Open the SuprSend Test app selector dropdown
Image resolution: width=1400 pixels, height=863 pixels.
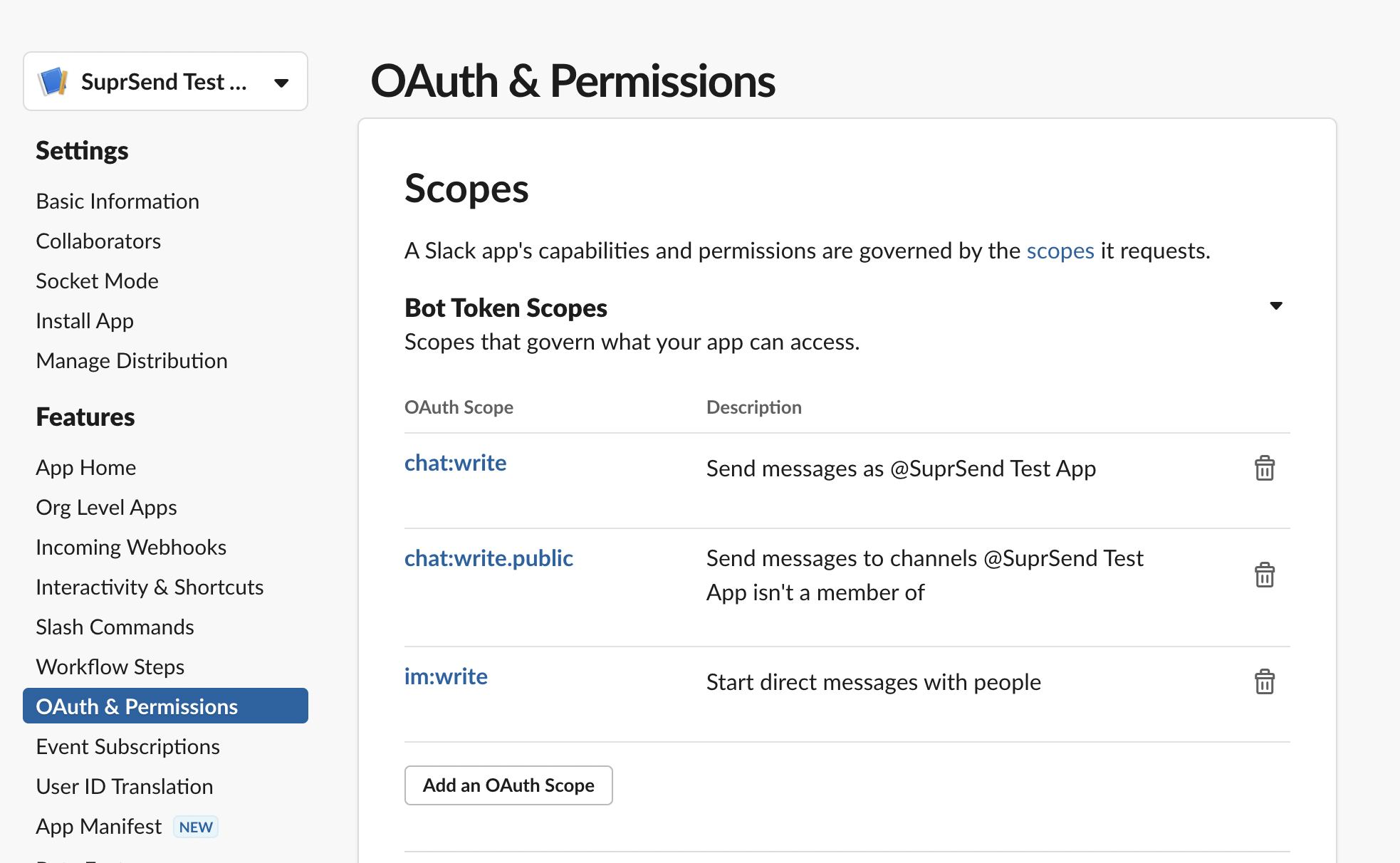[x=165, y=81]
